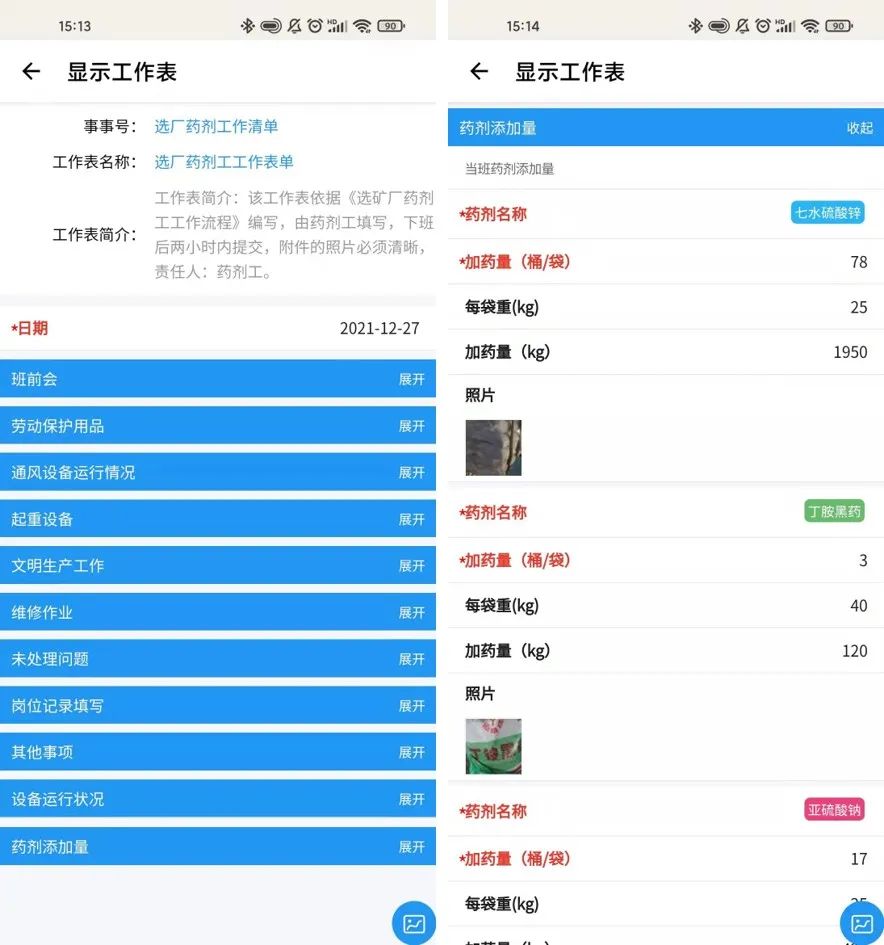Open the floating chart icon on right screen
The height and width of the screenshot is (945, 884).
[x=861, y=923]
